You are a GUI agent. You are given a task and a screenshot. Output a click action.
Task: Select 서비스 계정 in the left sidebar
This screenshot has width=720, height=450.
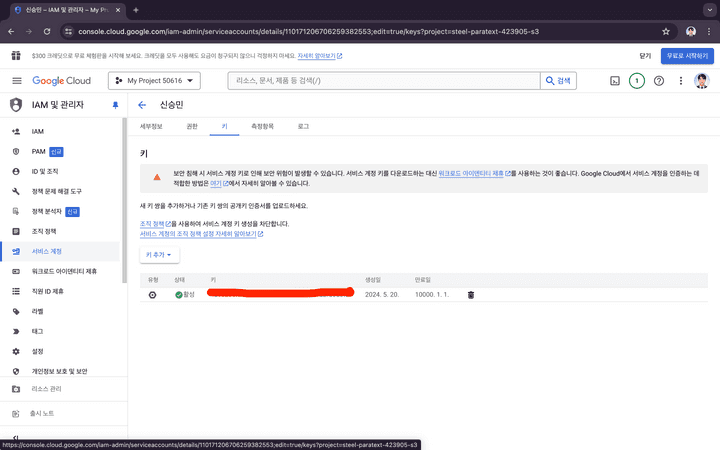coord(47,251)
